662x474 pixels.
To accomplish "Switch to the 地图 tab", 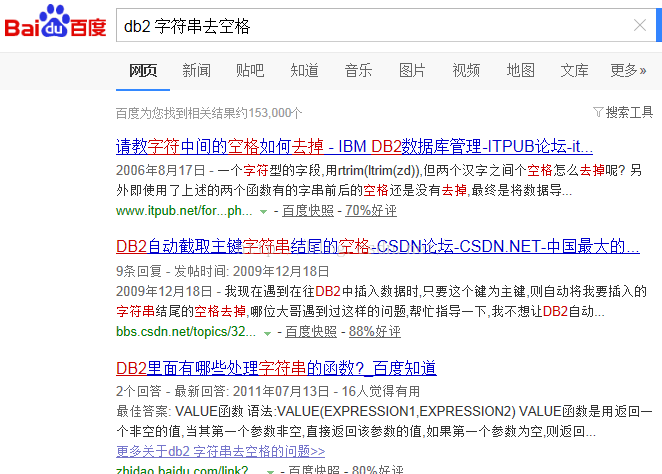I will point(521,70).
